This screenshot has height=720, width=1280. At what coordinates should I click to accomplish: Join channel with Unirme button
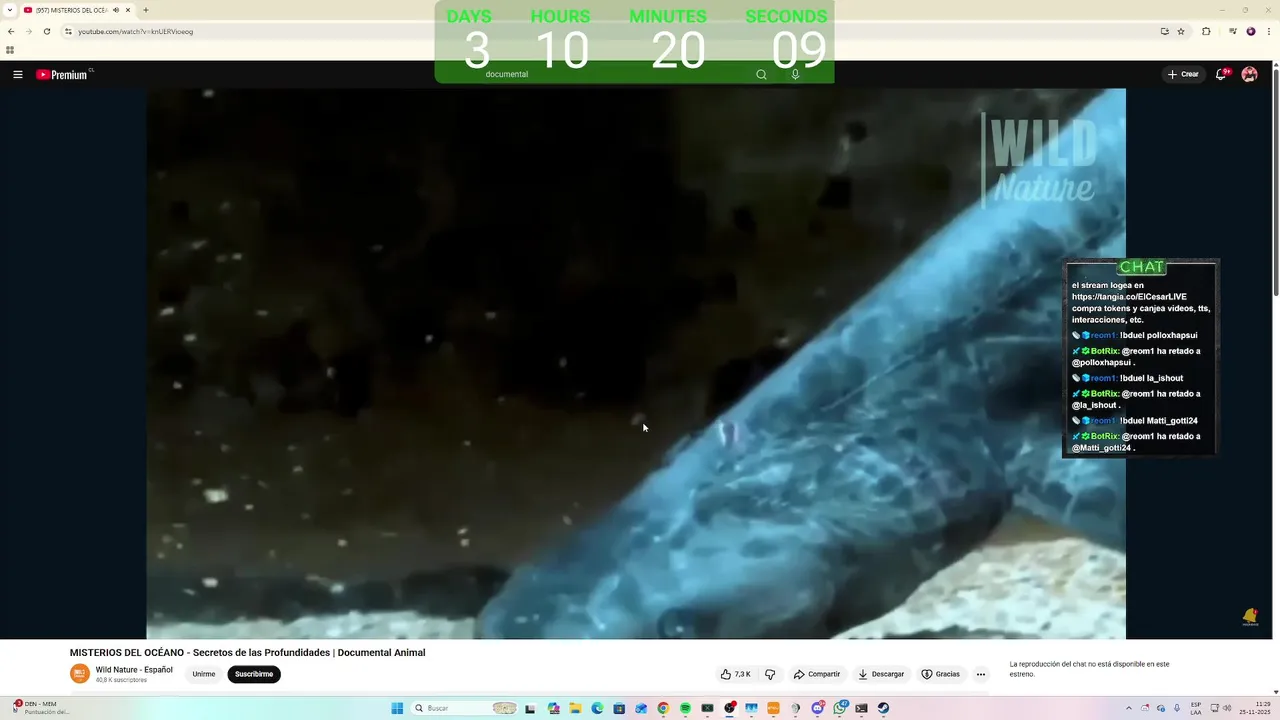(x=204, y=674)
